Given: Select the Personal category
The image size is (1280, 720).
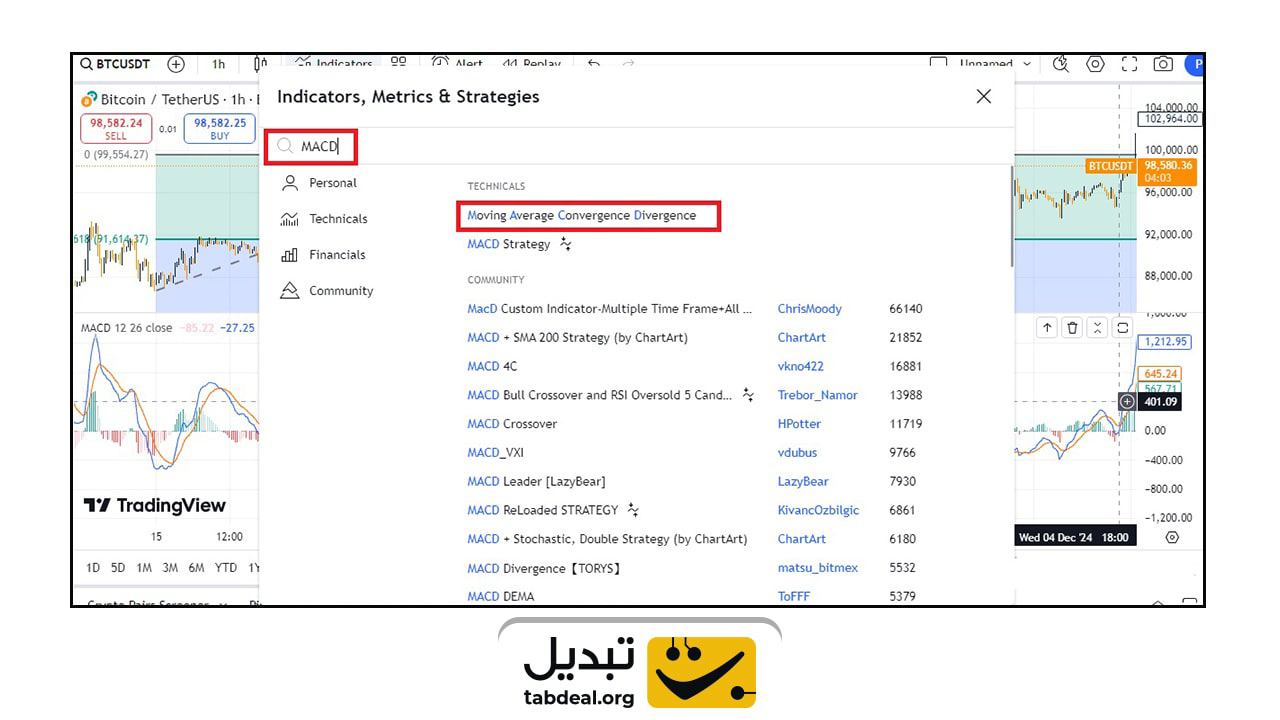Looking at the screenshot, I should point(320,183).
